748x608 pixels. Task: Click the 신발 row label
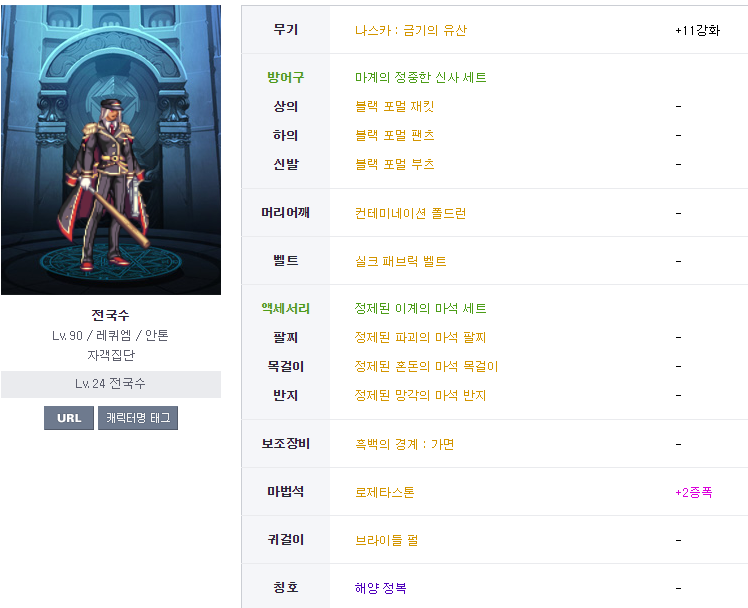click(x=286, y=164)
